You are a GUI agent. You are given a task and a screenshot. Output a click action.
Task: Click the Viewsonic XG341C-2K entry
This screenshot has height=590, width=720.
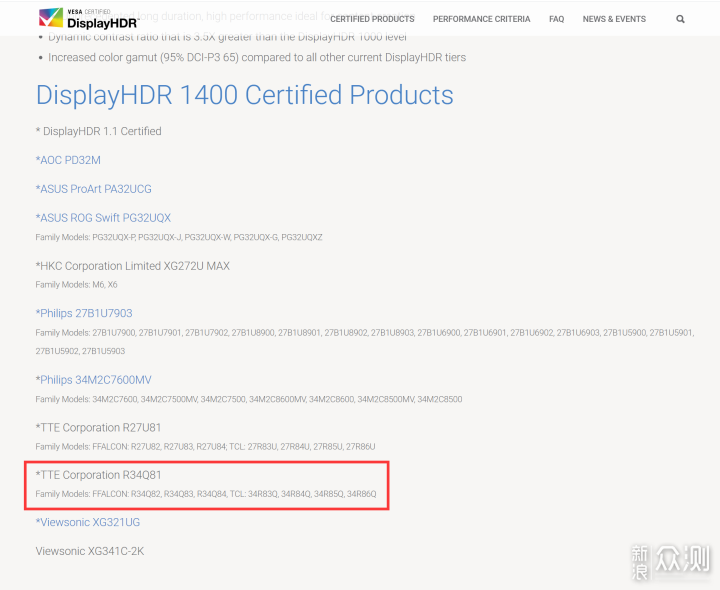tap(90, 551)
